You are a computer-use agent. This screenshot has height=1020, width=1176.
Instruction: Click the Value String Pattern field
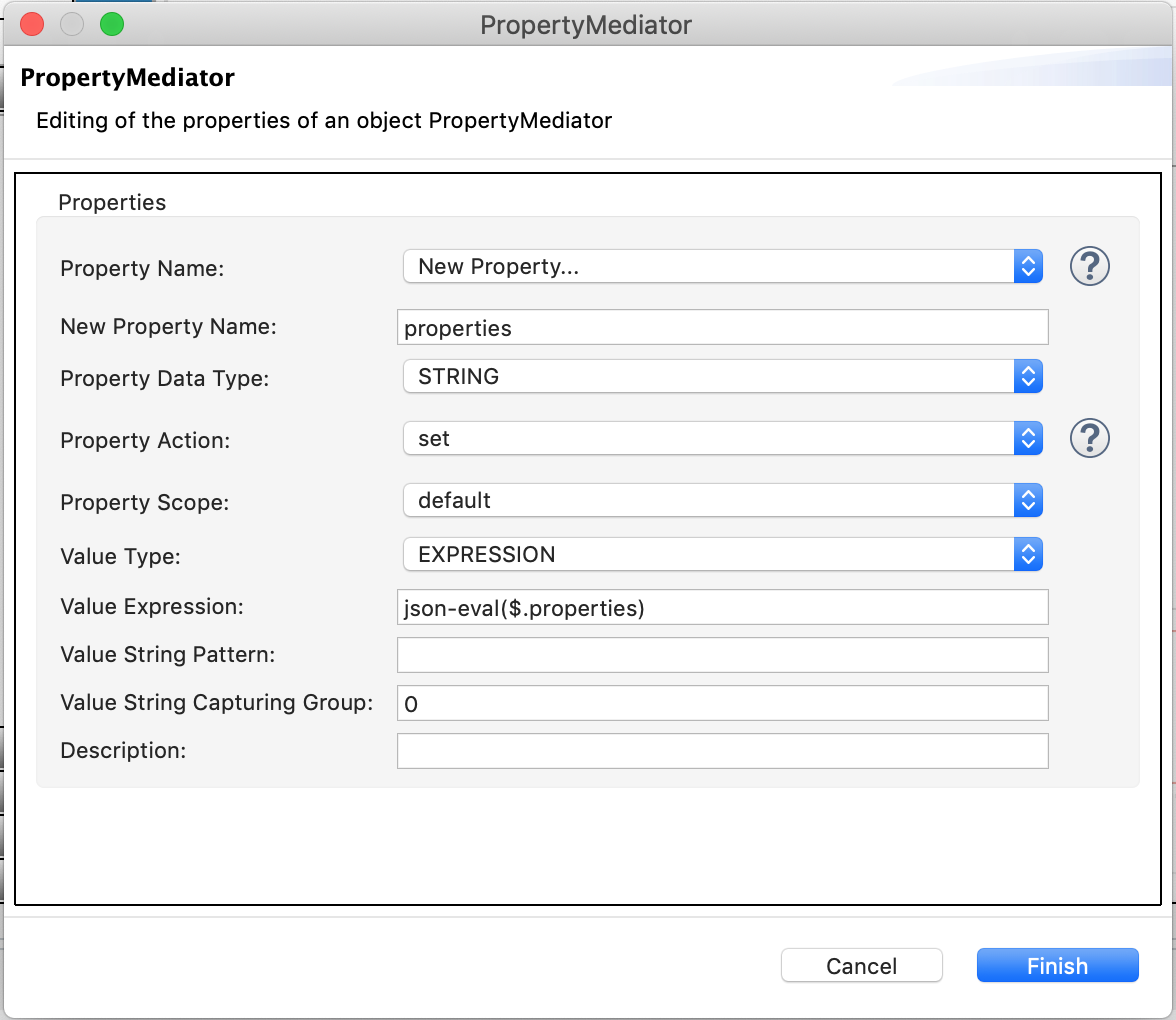tap(722, 656)
